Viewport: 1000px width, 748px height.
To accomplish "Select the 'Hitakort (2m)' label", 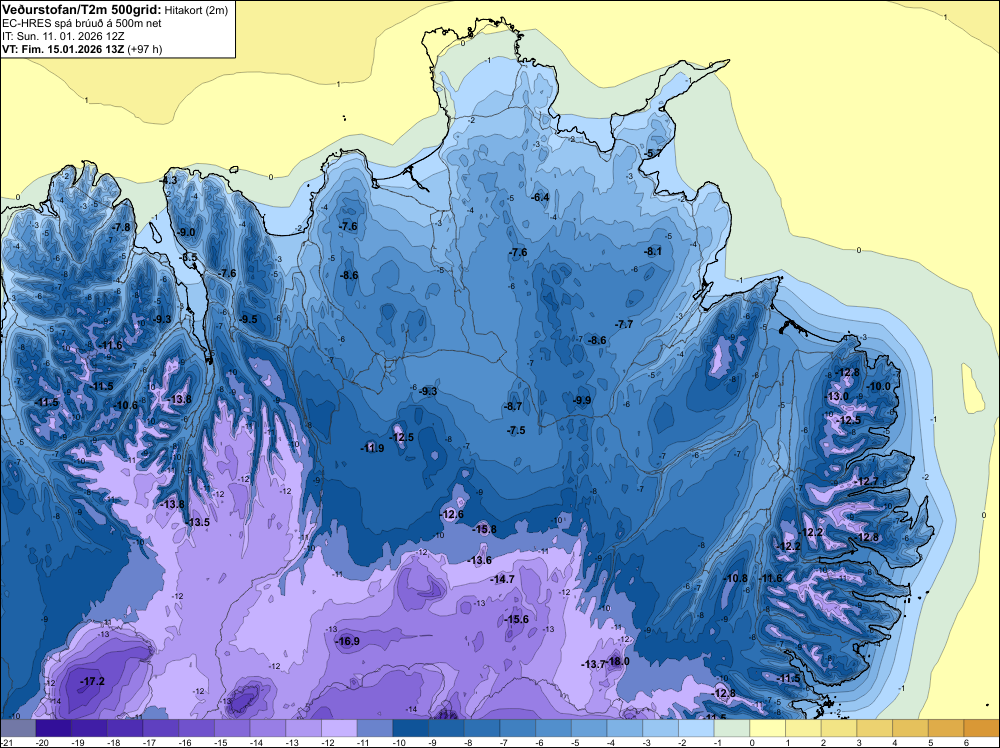I will [x=196, y=10].
